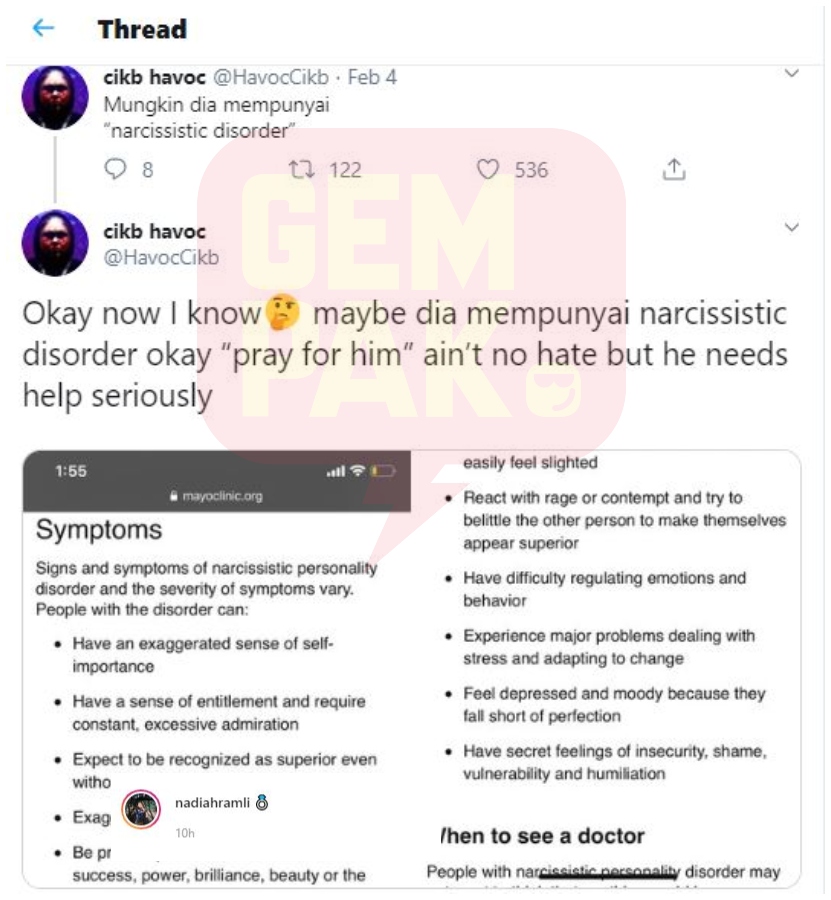This screenshot has width=831, height=900.
Task: Retweet the tweet with 122 retweets
Action: click(x=301, y=169)
